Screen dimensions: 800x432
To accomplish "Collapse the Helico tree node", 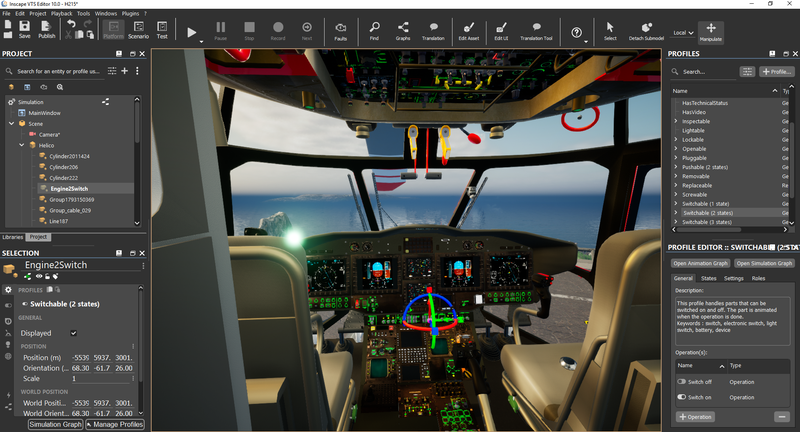I will (x=20, y=145).
